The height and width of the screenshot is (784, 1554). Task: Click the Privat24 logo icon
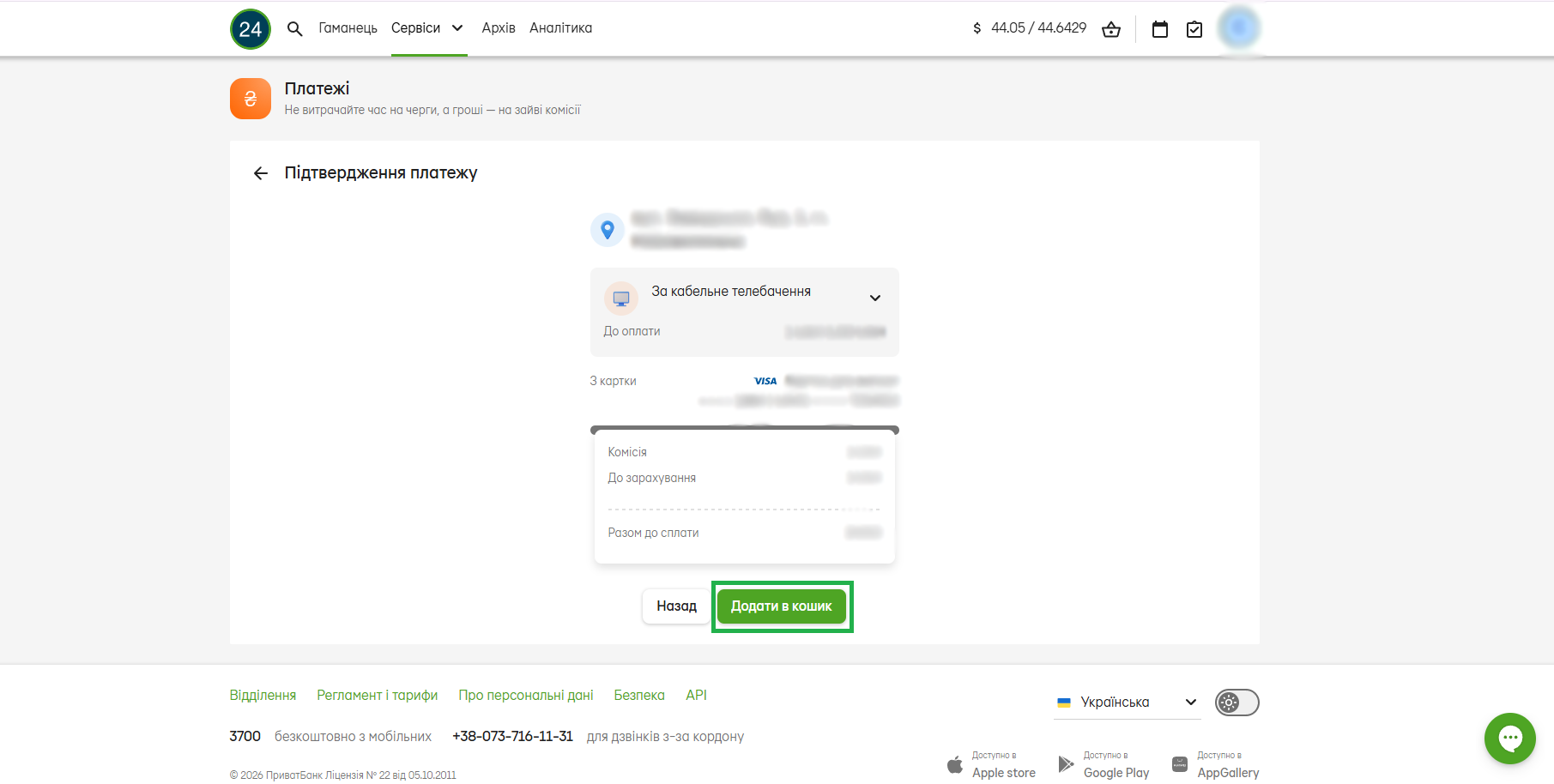(x=251, y=29)
